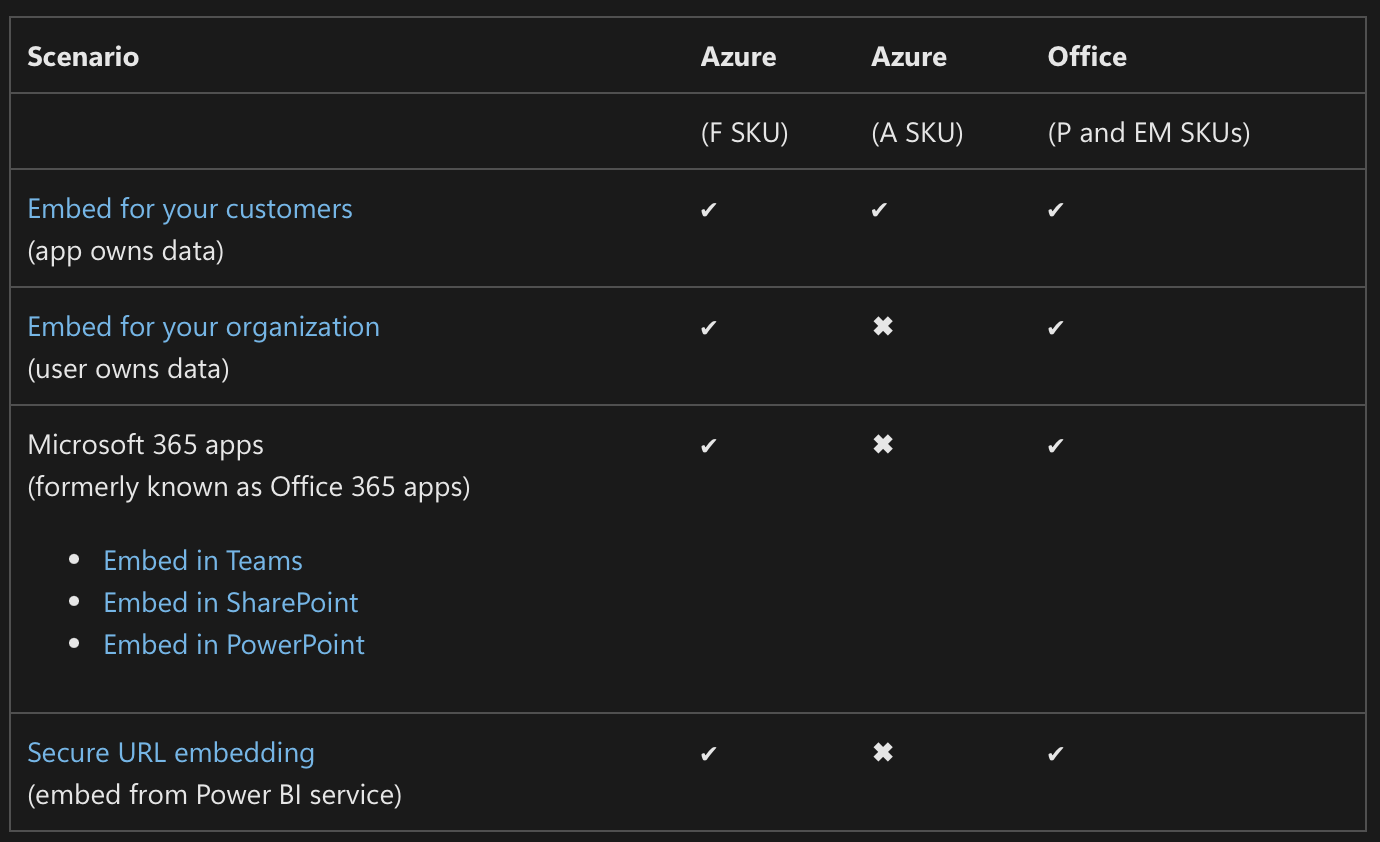
Task: Click the 'Office' column header
Action: pyautogui.click(x=1087, y=56)
